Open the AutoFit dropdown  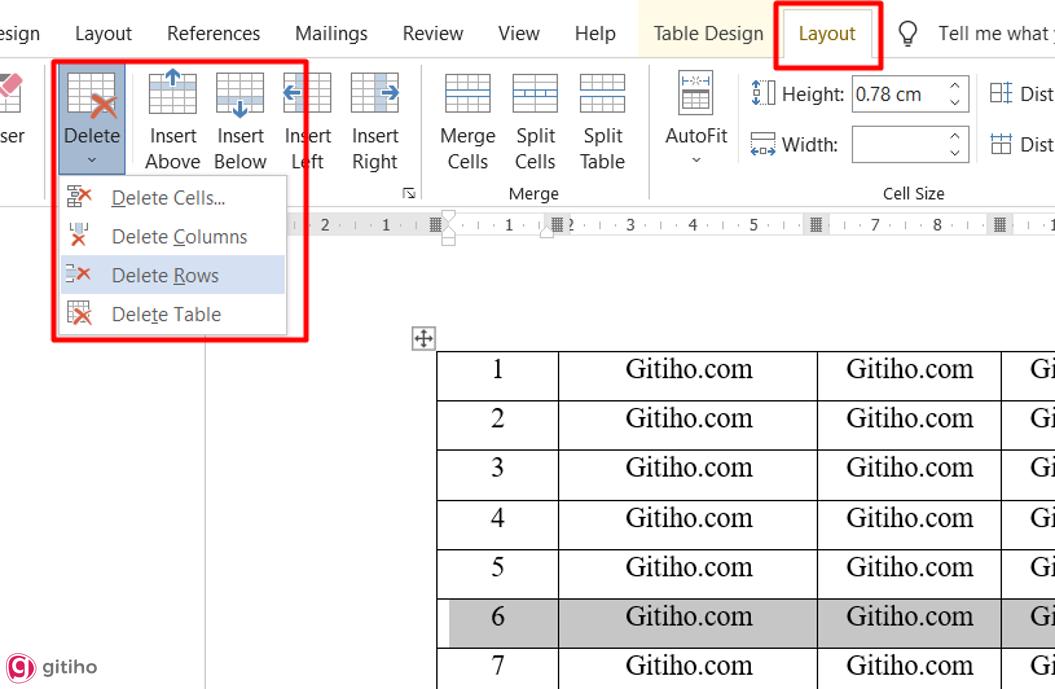point(696,118)
